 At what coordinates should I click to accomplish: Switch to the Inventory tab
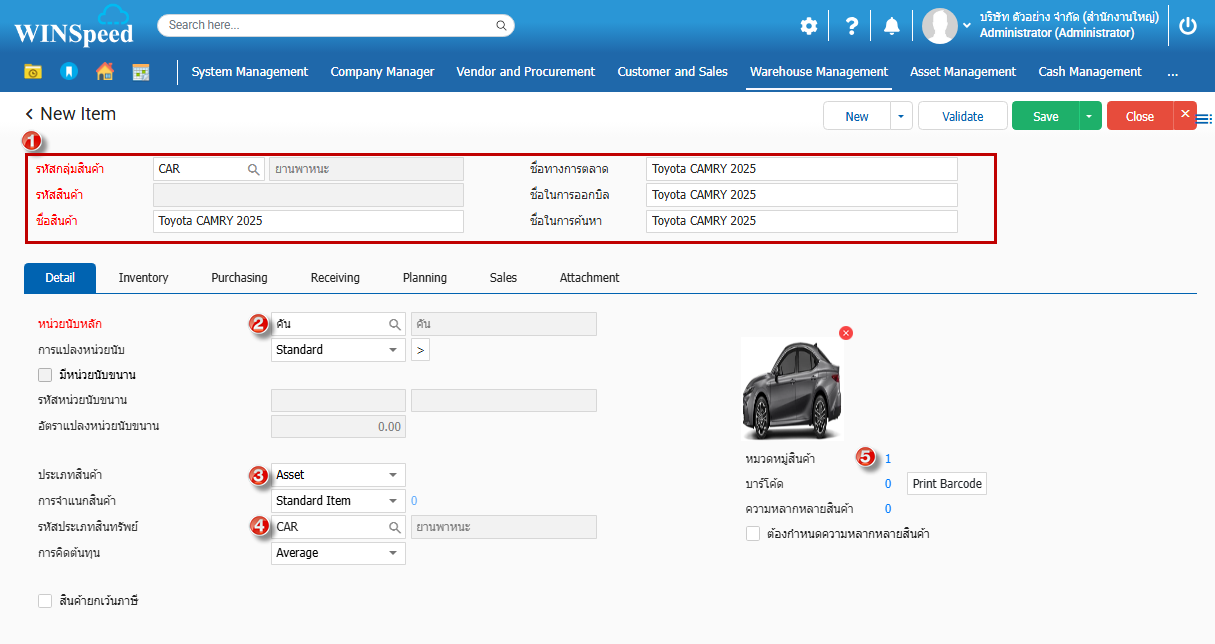(x=143, y=278)
